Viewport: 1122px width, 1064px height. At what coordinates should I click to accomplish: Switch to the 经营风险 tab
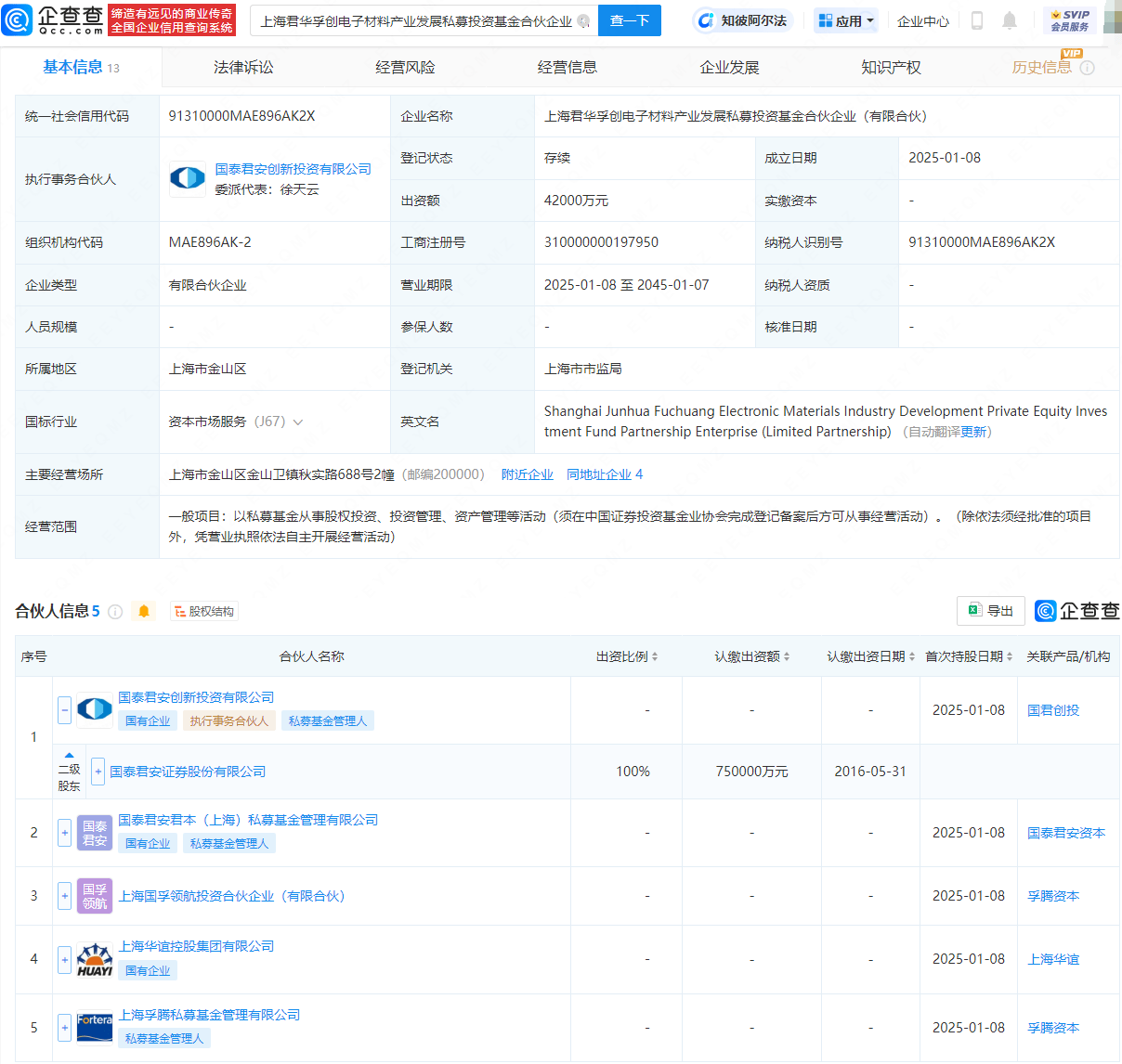405,67
